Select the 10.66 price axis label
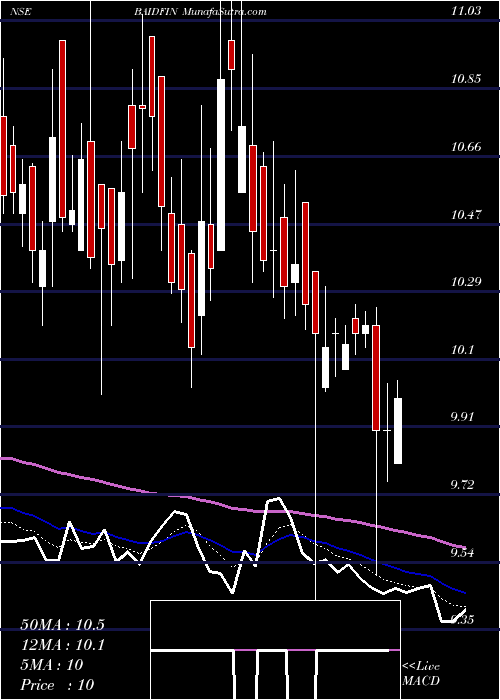Screen dimensions: 500x700 (x=466, y=146)
